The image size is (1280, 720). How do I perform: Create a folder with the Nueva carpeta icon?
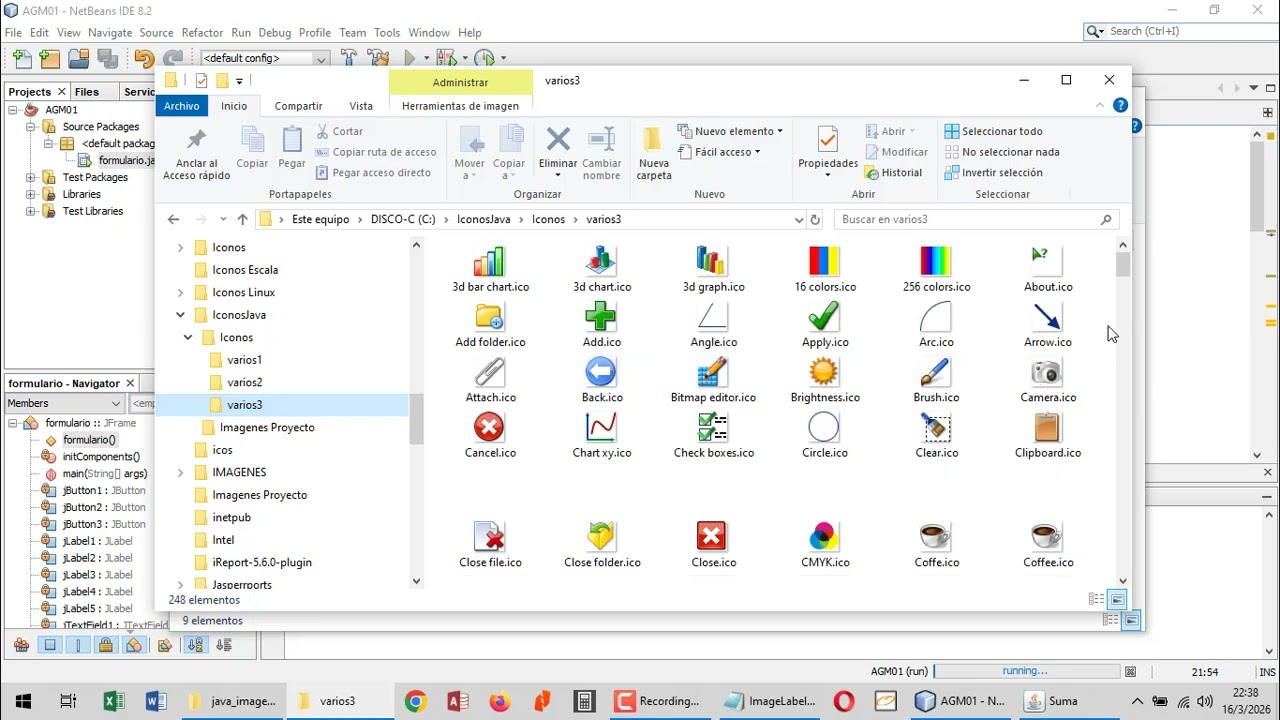pos(654,139)
